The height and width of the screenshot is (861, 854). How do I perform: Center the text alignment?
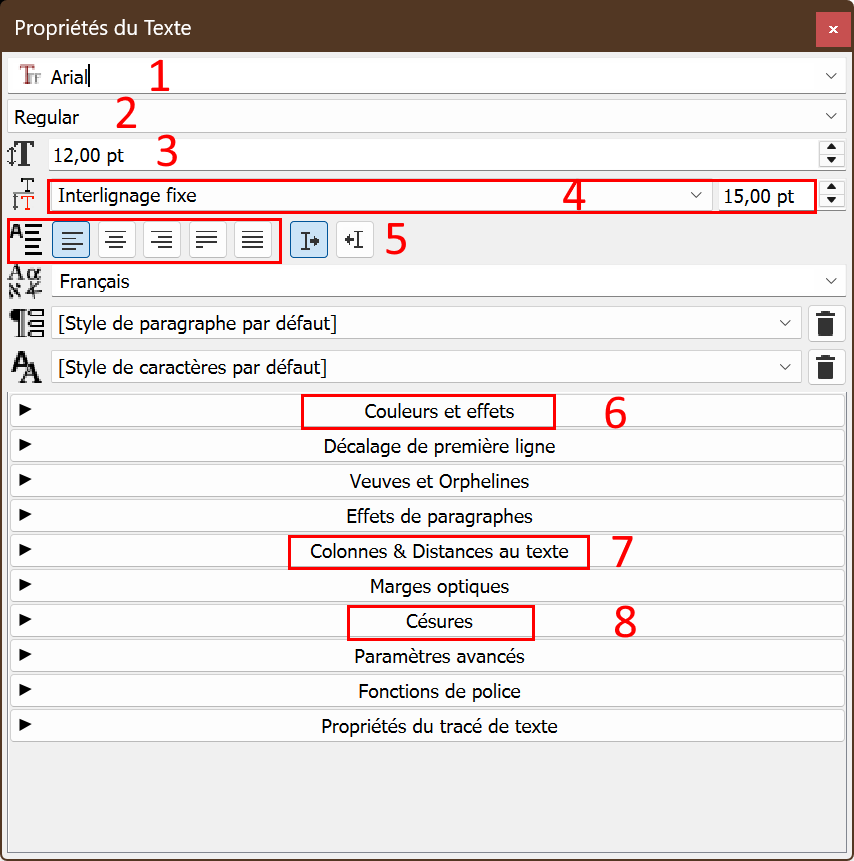pos(117,240)
